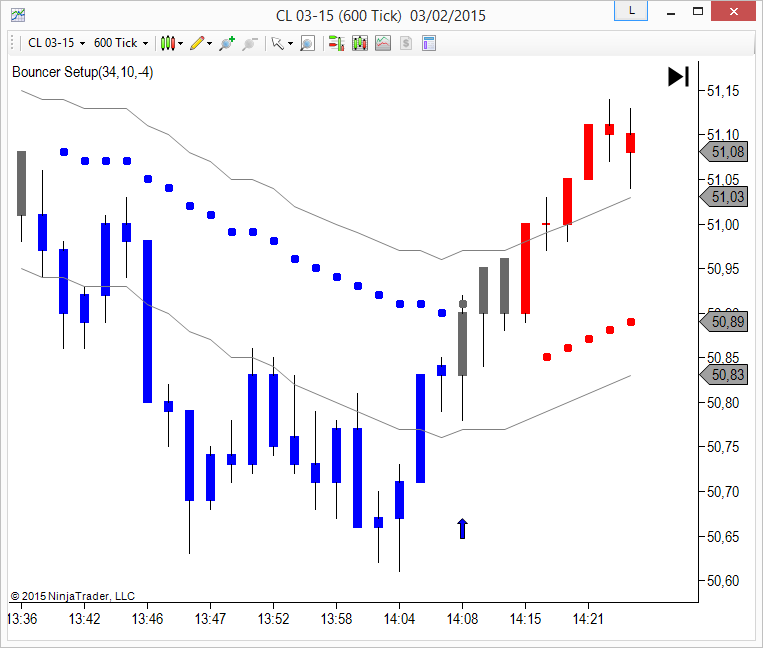Toggle the L link button in title bar
763x648 pixels.
click(629, 11)
